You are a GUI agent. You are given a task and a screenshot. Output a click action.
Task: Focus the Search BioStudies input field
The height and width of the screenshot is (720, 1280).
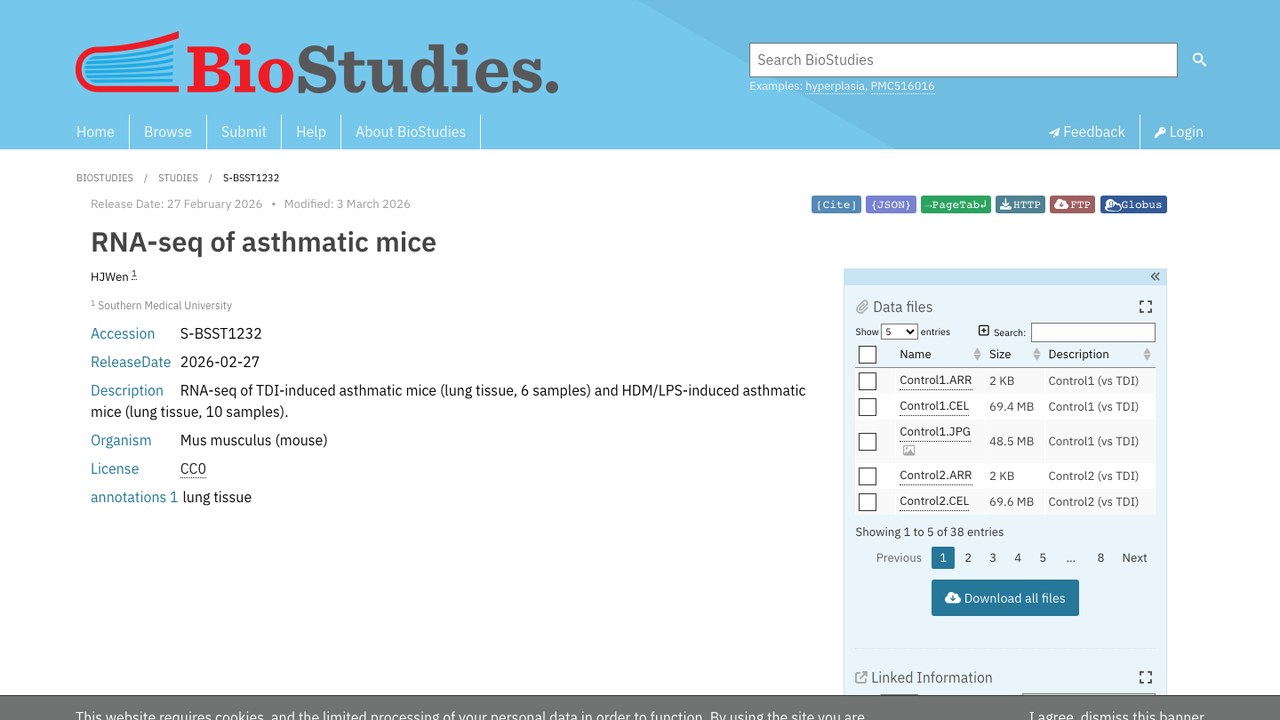coord(963,60)
